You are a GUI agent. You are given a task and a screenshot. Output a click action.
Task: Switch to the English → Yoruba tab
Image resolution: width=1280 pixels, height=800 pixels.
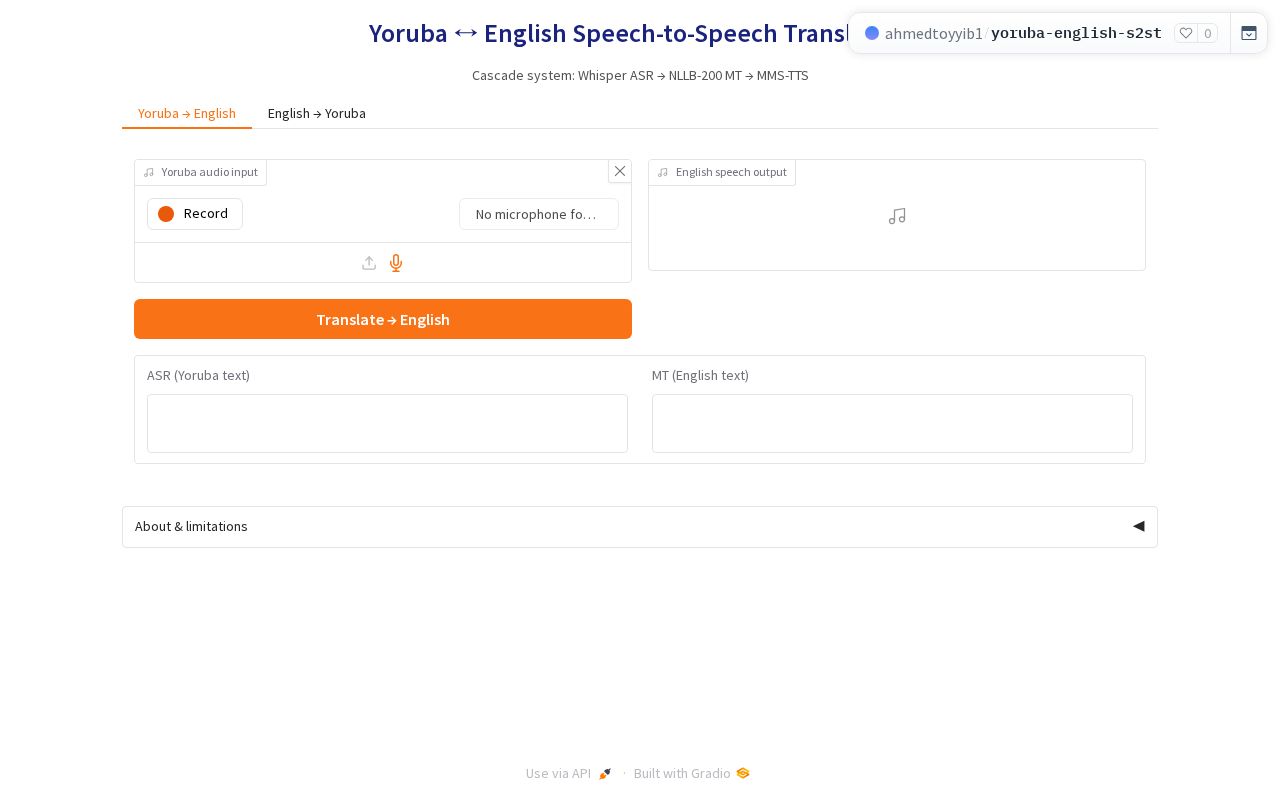click(x=317, y=113)
